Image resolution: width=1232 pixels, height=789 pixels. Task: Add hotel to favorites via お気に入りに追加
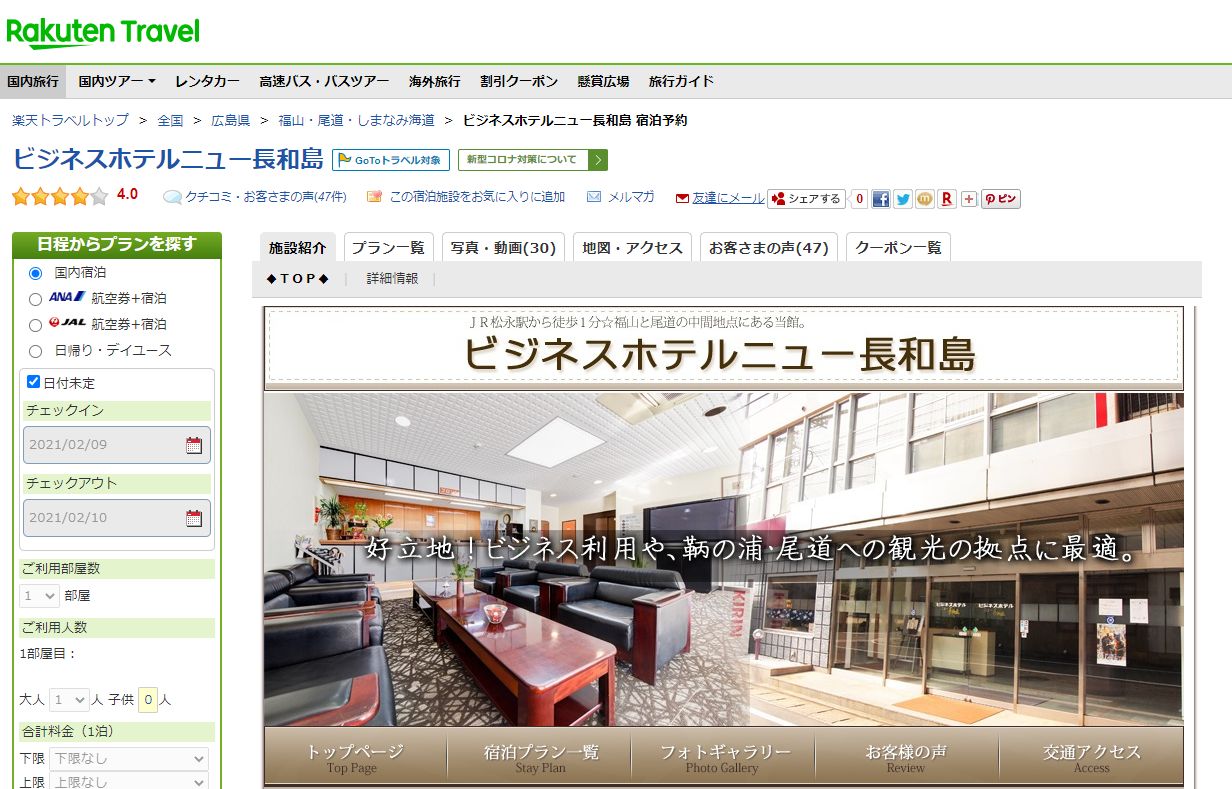[x=477, y=197]
